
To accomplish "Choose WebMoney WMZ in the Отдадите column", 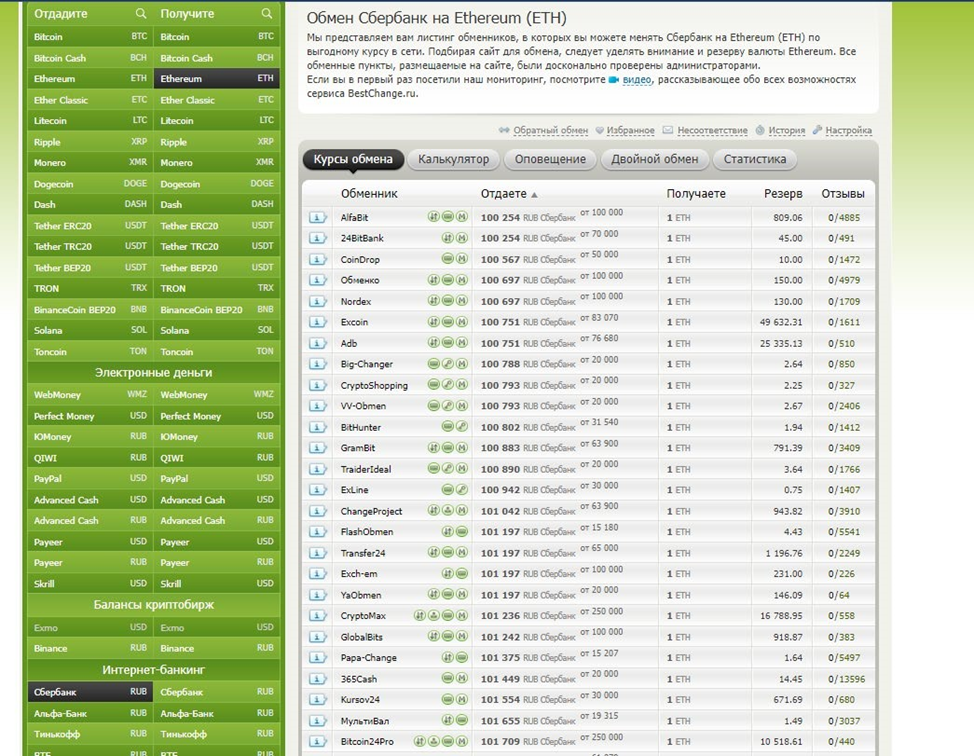I will click(90, 394).
